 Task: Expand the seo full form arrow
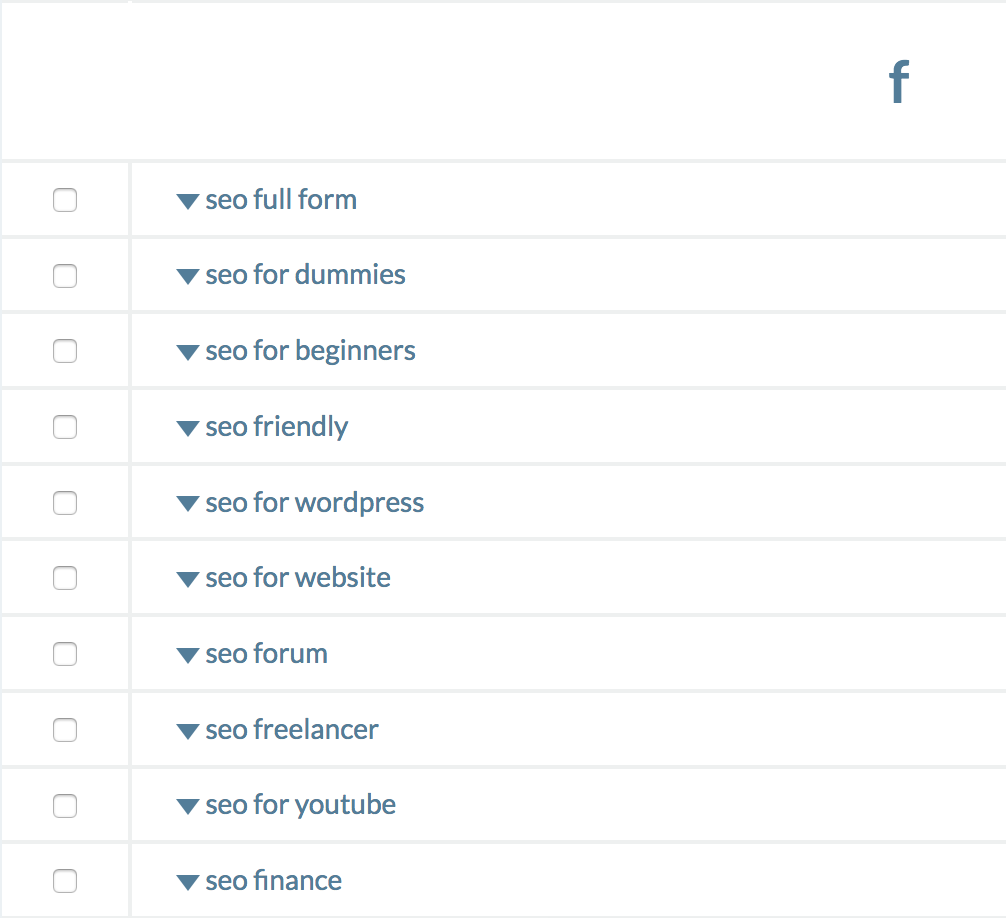187,201
